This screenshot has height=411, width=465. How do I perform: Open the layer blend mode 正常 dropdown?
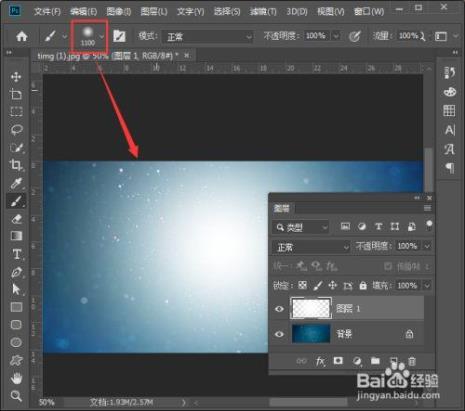tap(311, 247)
